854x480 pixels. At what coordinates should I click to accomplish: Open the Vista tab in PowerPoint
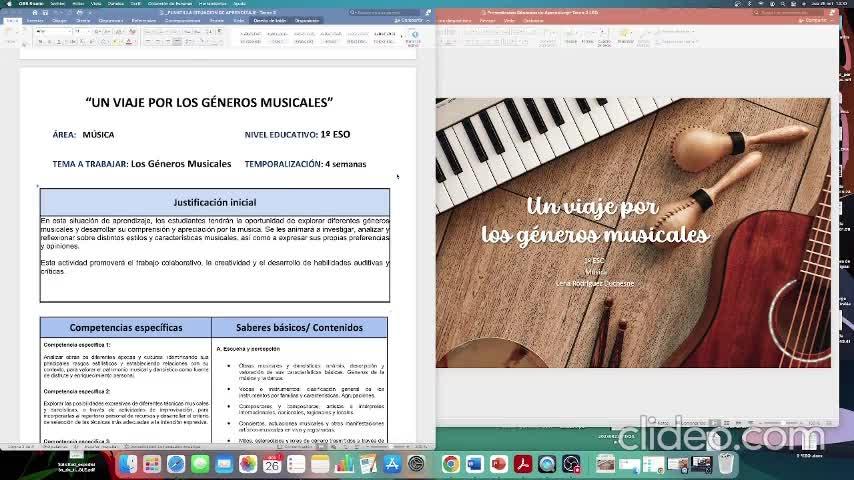(509, 21)
